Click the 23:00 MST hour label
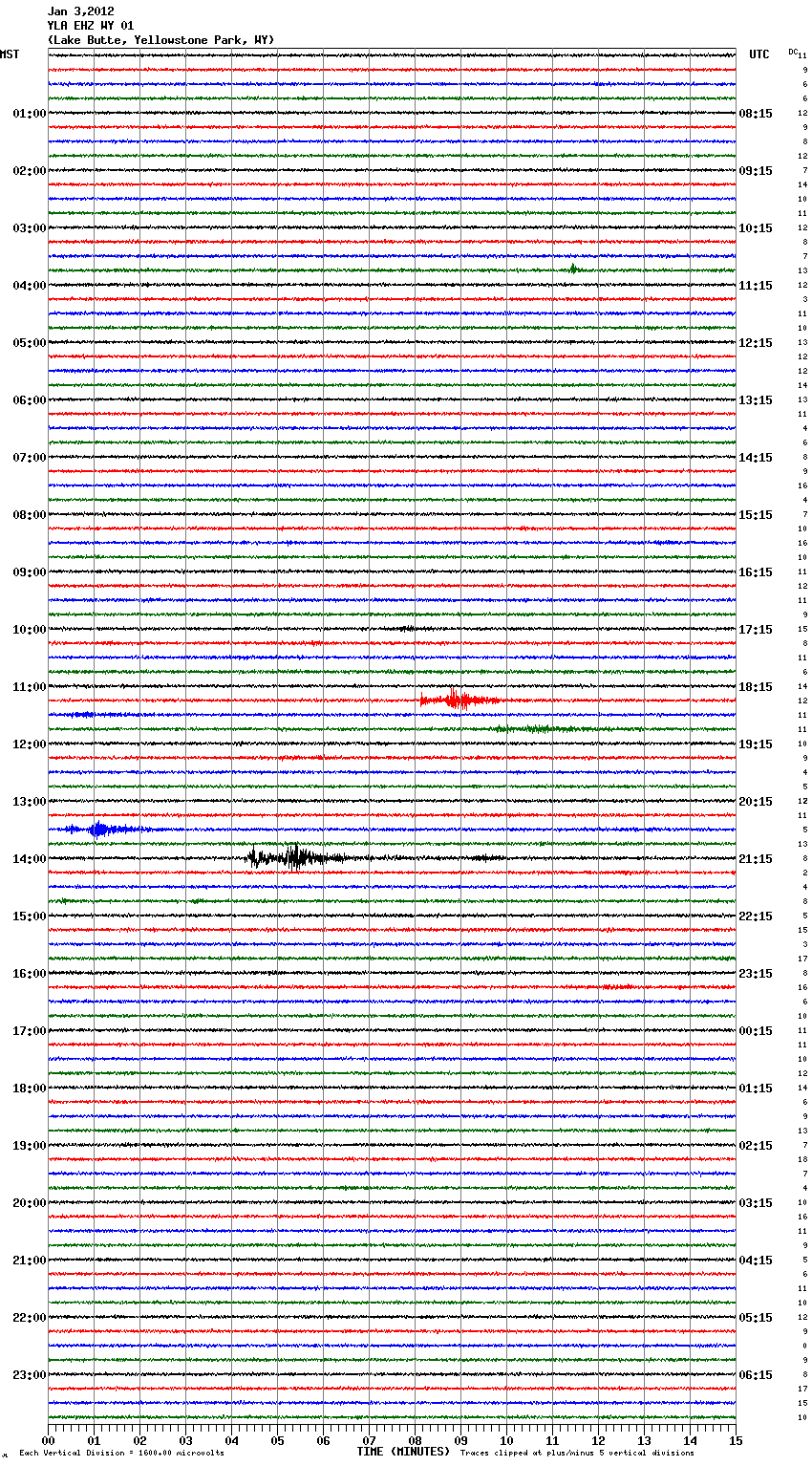The width and height of the screenshot is (812, 1466). coord(29,1375)
